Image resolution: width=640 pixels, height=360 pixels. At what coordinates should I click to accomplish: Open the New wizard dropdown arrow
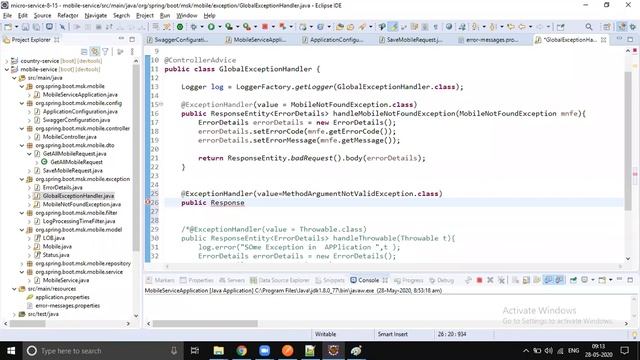pyautogui.click(x=16, y=27)
